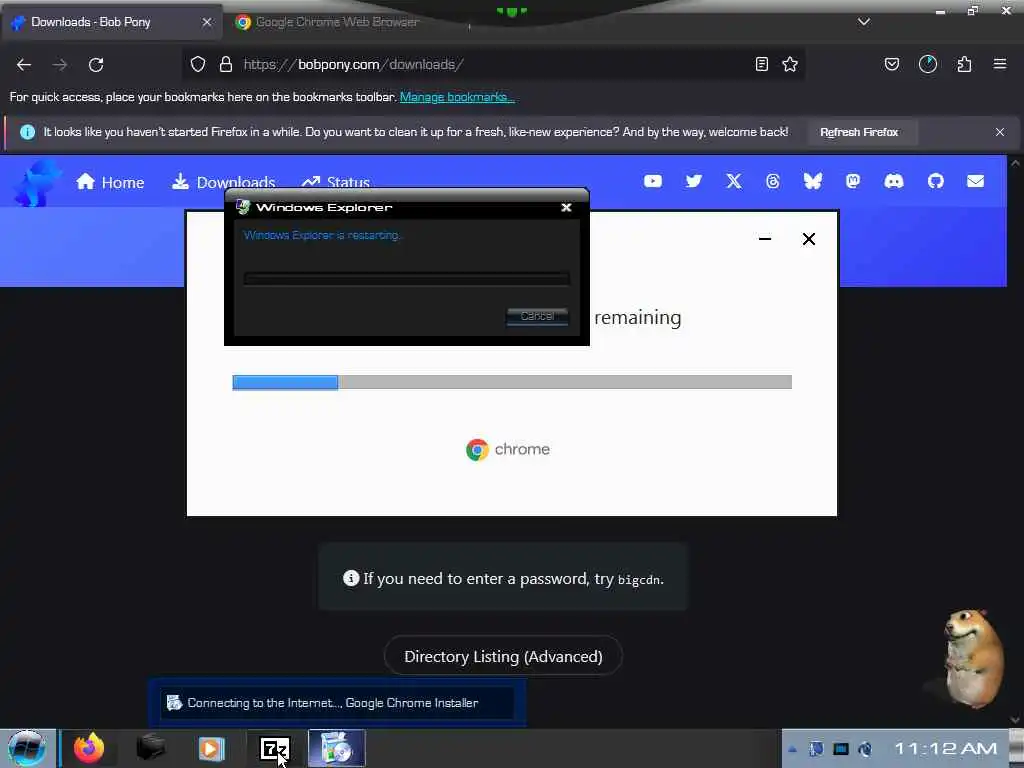The height and width of the screenshot is (768, 1024).
Task: Open the Start orb on taskbar
Action: [x=27, y=748]
